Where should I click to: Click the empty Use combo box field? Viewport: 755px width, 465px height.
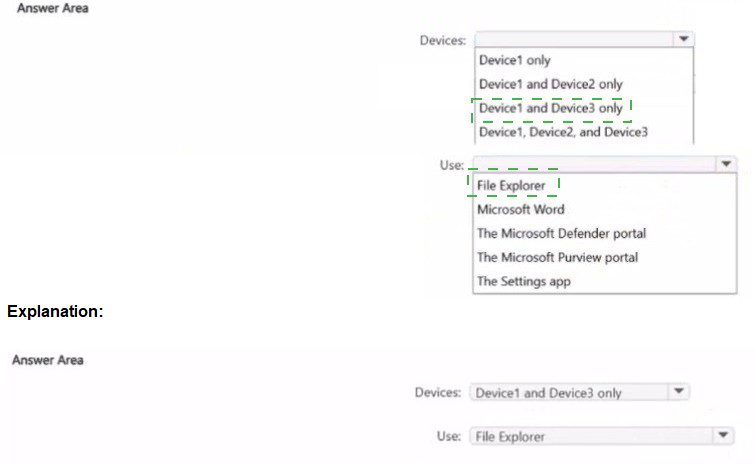pos(593,164)
